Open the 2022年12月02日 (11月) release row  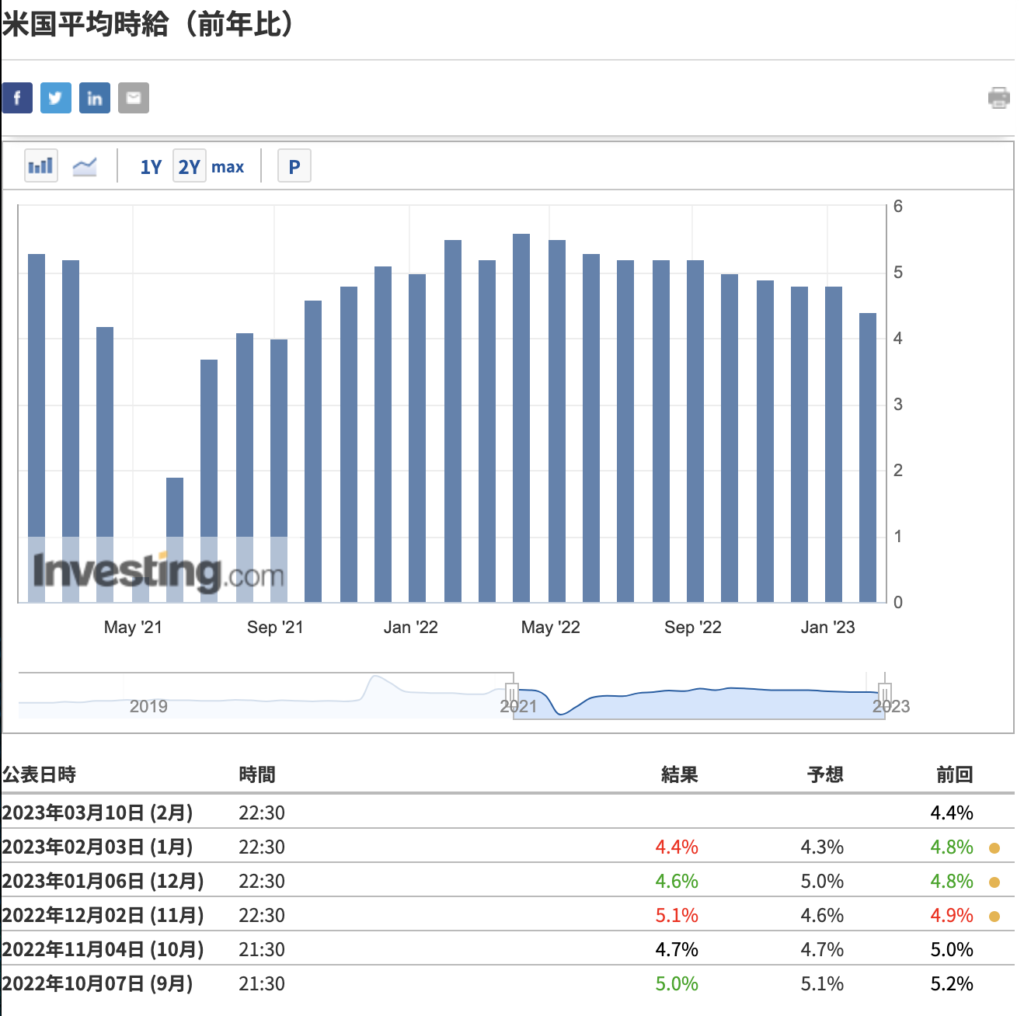point(508,915)
